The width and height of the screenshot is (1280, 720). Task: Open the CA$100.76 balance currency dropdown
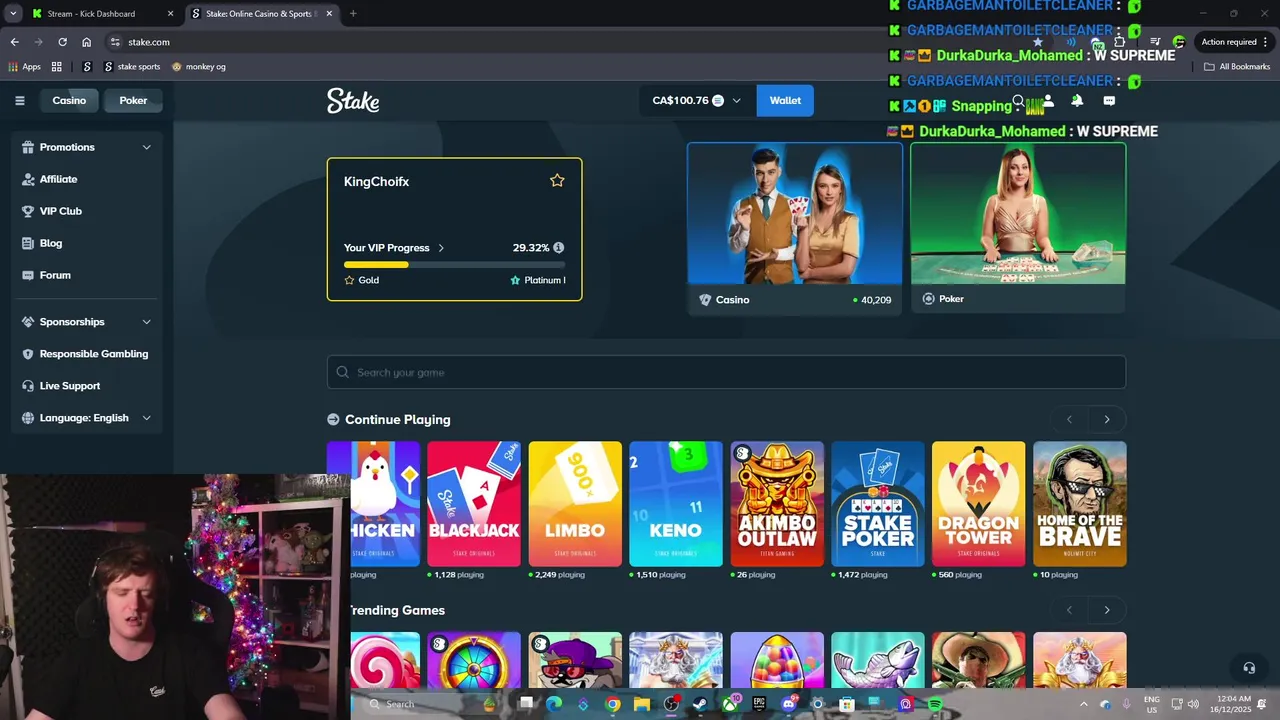(x=697, y=100)
